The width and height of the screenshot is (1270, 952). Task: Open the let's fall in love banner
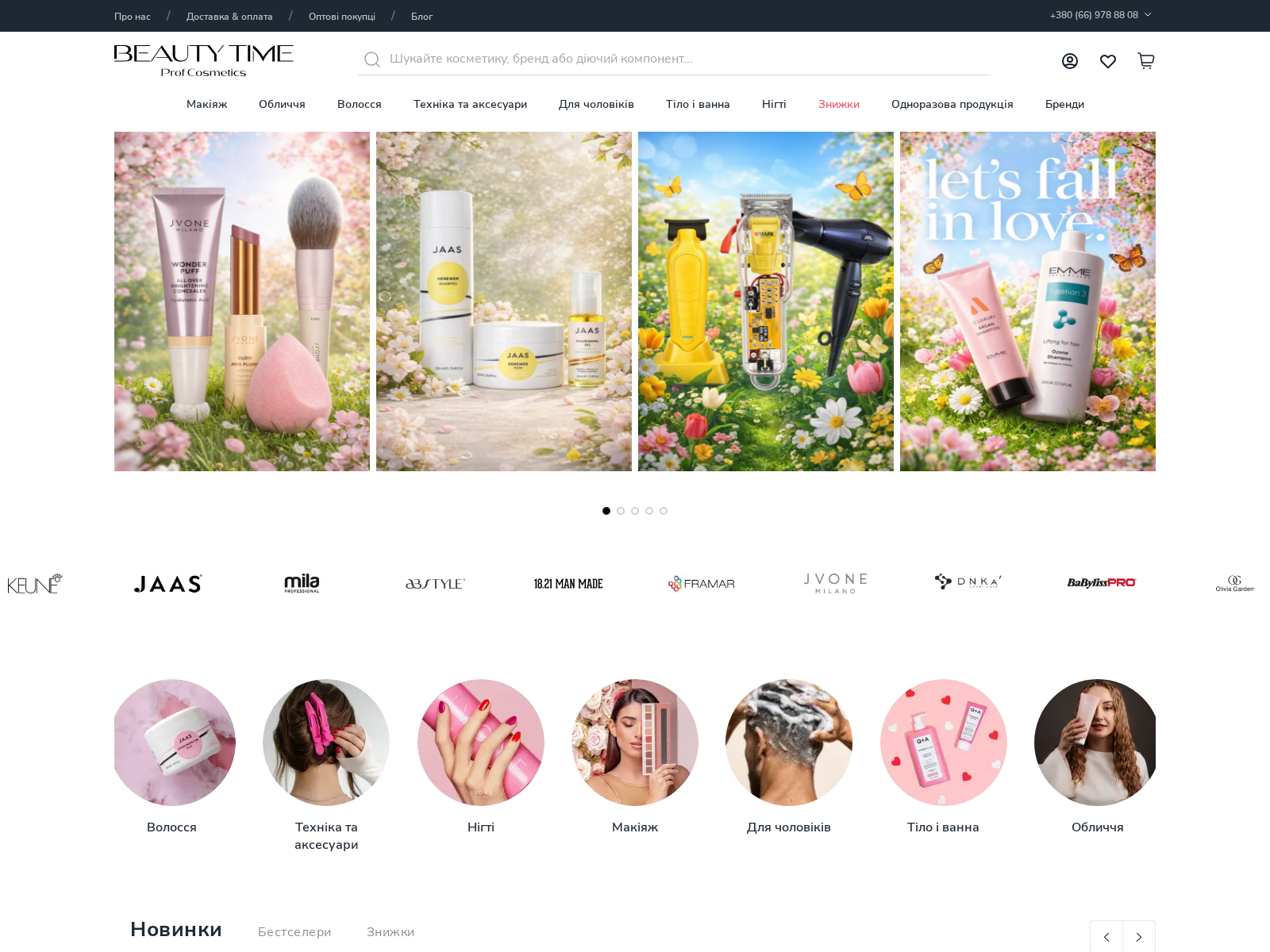click(1028, 301)
